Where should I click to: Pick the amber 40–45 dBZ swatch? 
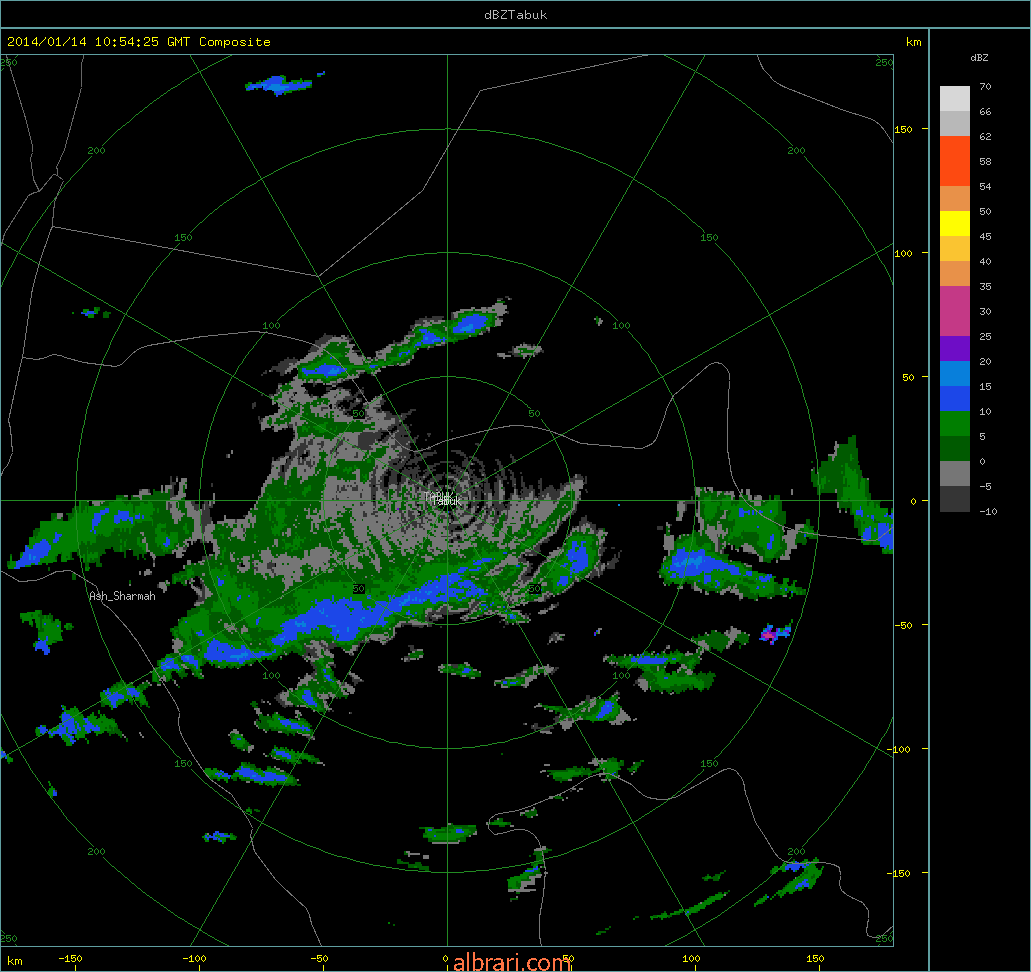tap(955, 249)
